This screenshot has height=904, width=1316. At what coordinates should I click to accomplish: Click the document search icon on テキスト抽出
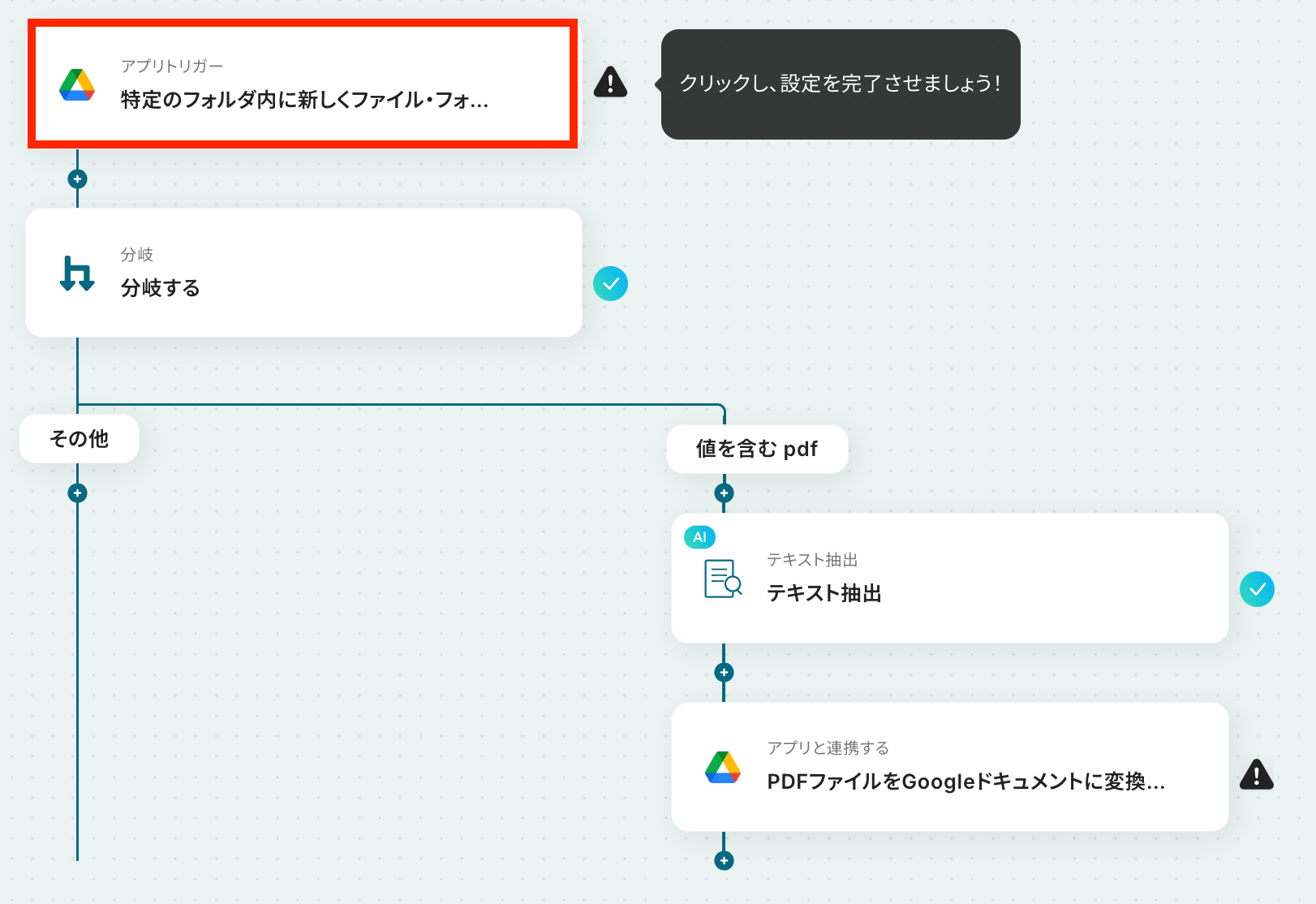(723, 579)
